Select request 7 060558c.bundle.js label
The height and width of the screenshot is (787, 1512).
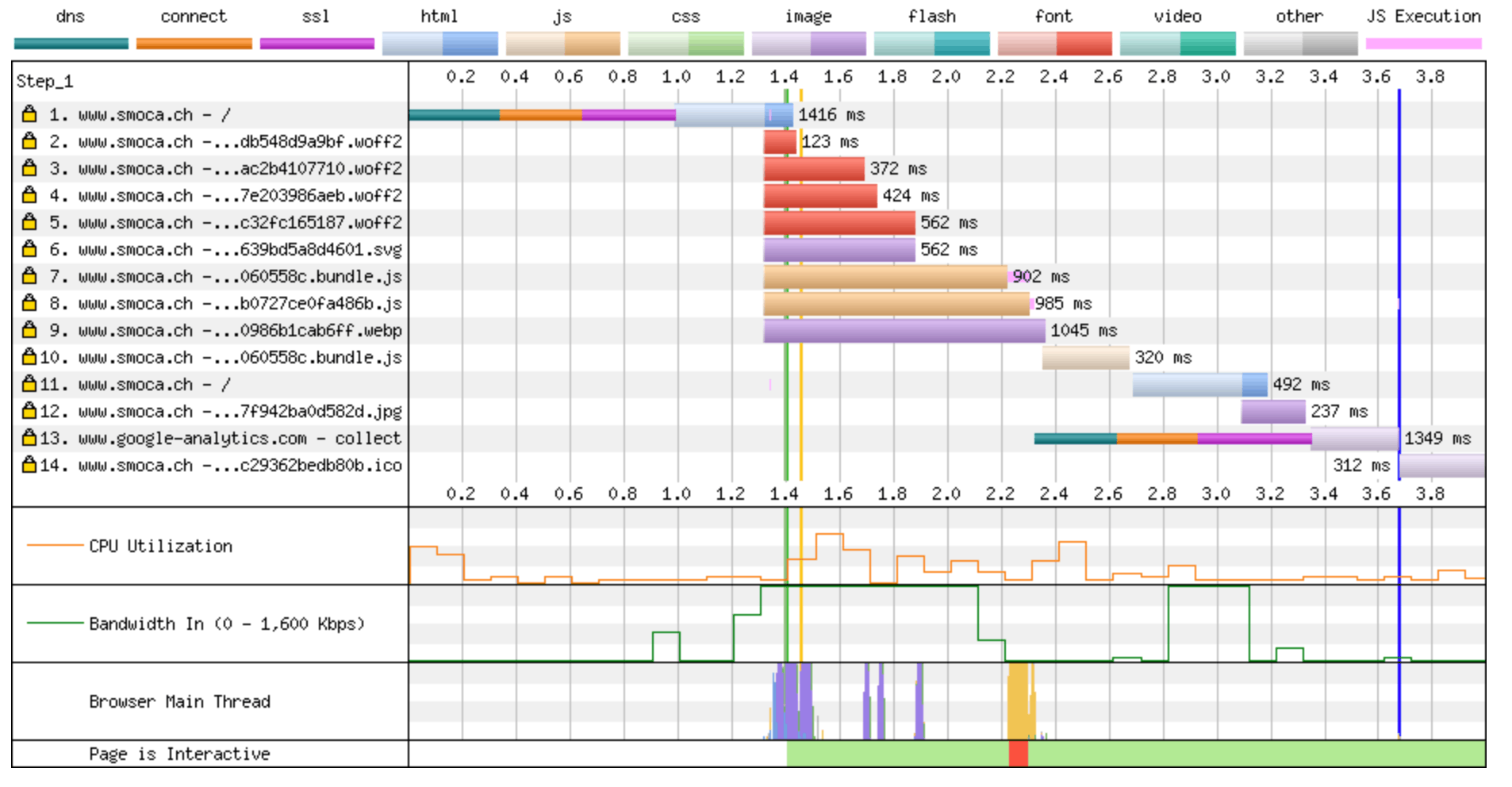[x=225, y=277]
